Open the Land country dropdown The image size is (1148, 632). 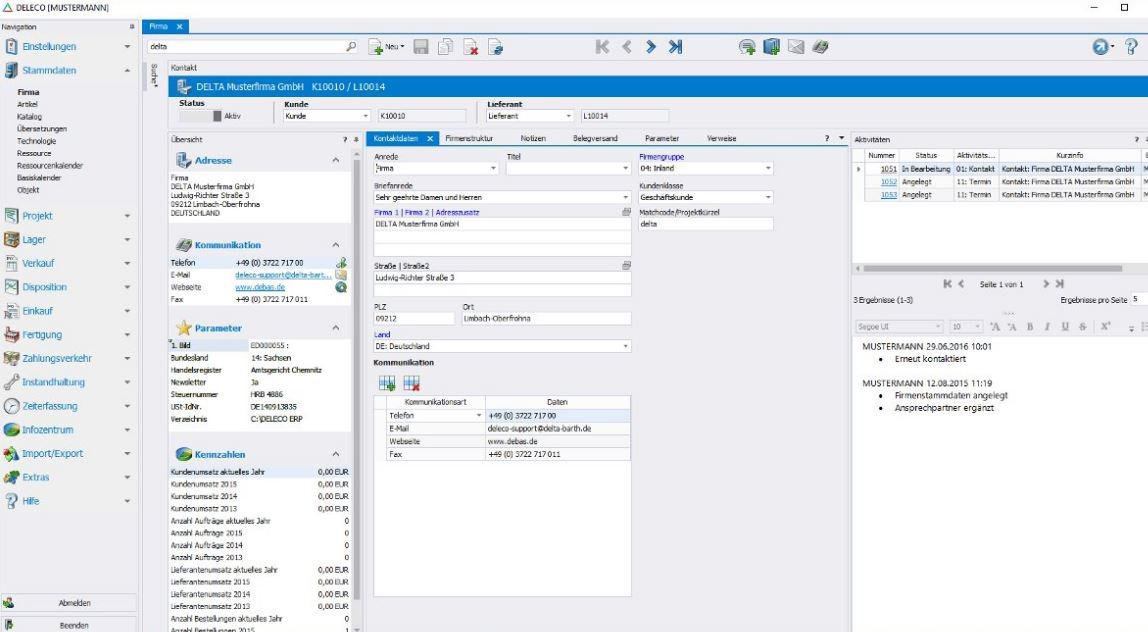(626, 346)
